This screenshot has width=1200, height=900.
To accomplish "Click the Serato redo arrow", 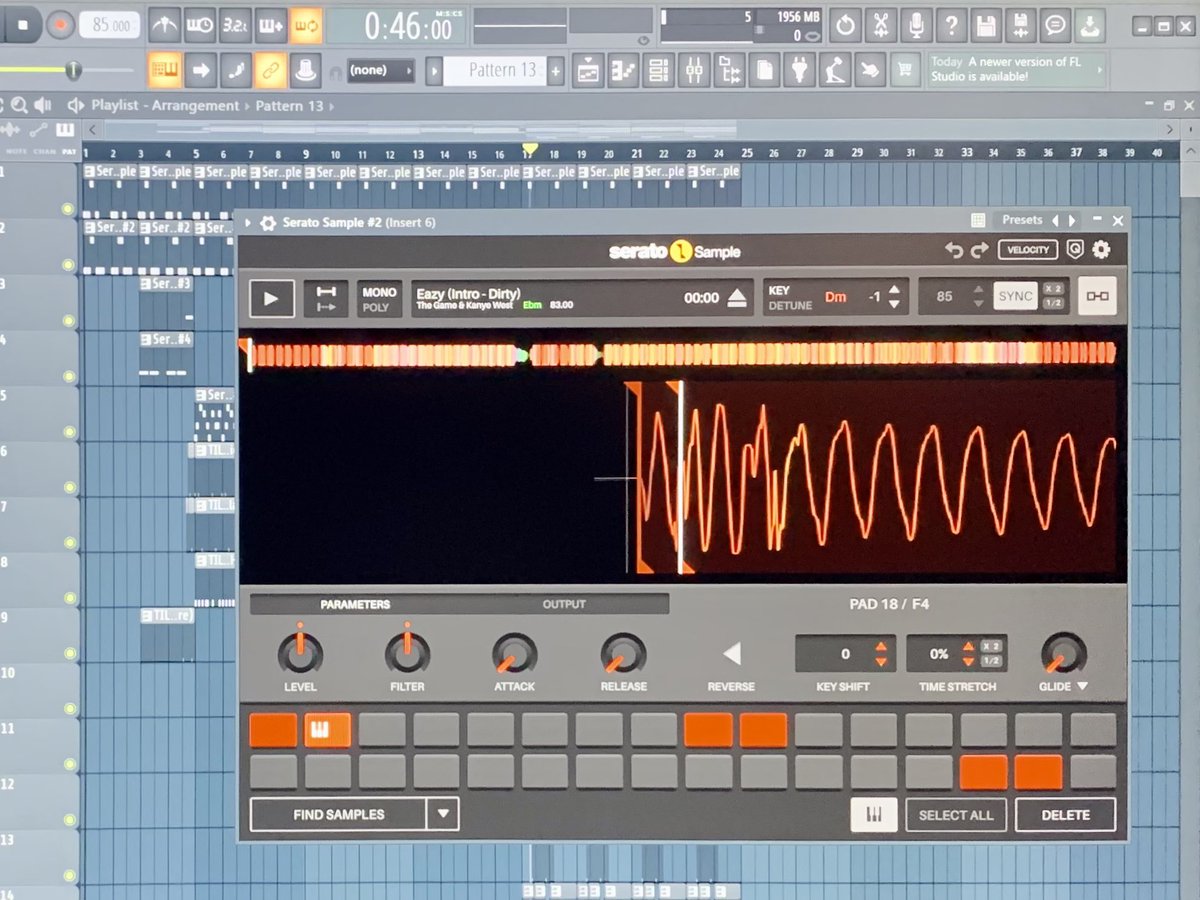I will pyautogui.click(x=980, y=250).
